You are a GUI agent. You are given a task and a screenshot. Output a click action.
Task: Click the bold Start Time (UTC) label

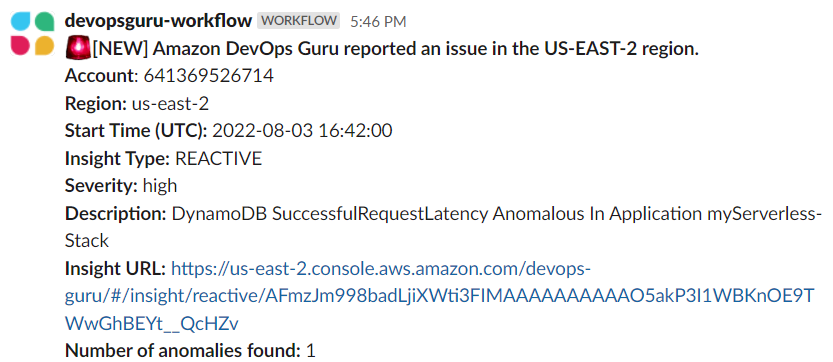tap(137, 131)
